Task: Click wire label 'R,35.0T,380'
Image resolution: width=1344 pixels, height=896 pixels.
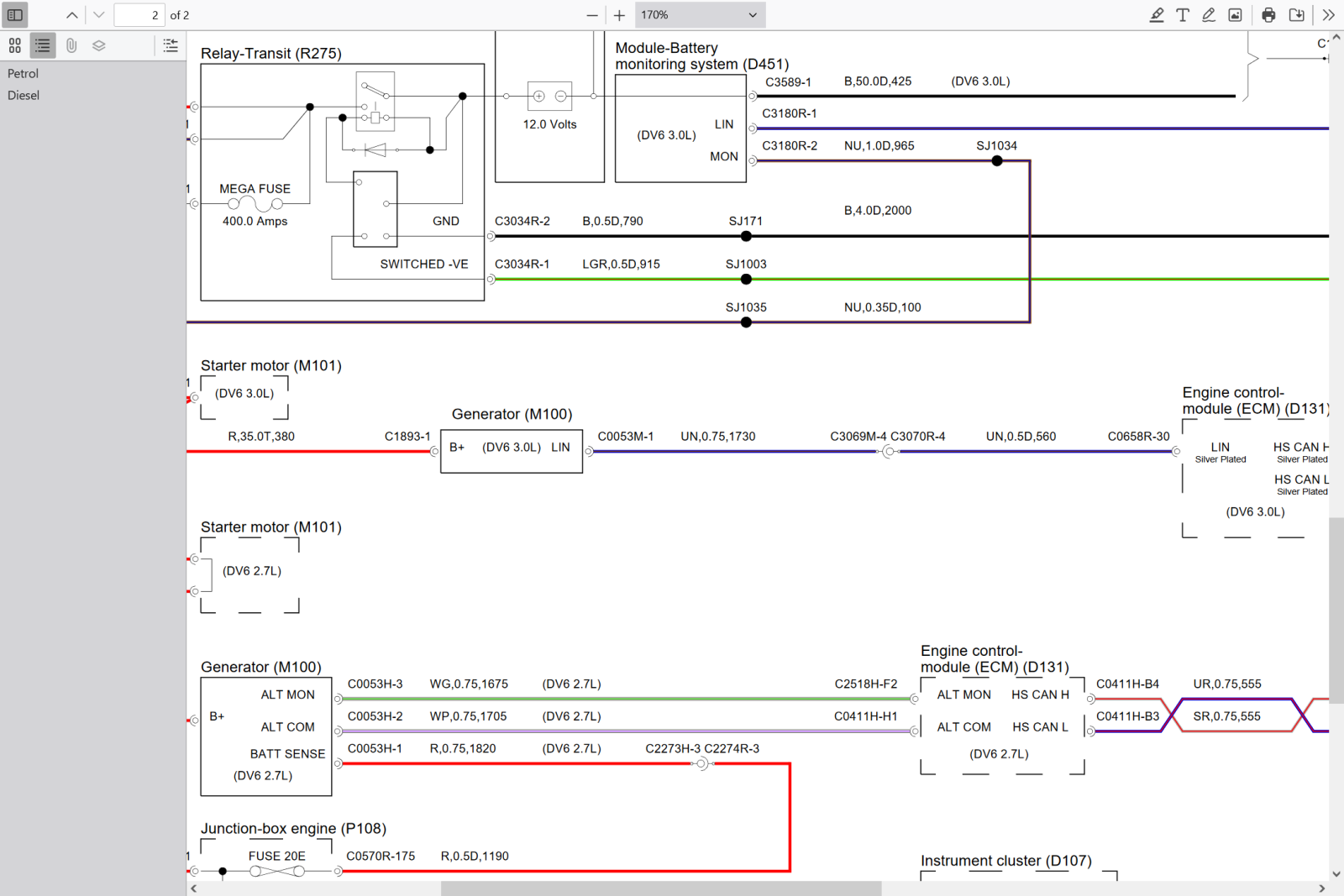Action: (261, 437)
